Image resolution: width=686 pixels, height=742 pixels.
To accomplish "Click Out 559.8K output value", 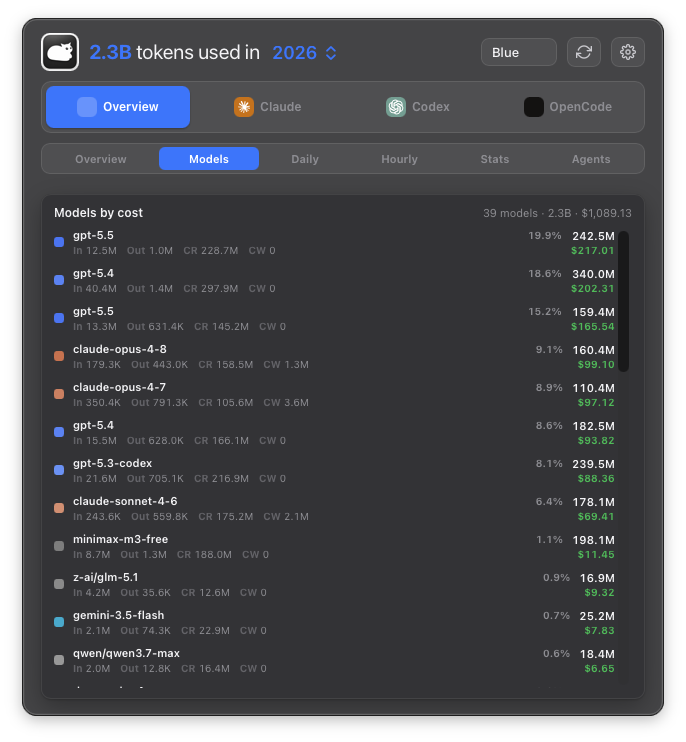I will pyautogui.click(x=159, y=516).
